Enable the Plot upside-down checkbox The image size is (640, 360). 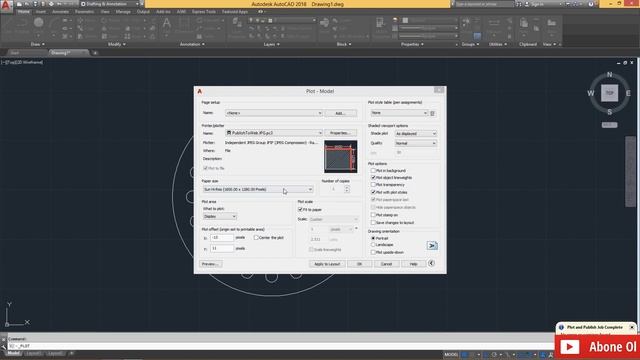pyautogui.click(x=373, y=252)
